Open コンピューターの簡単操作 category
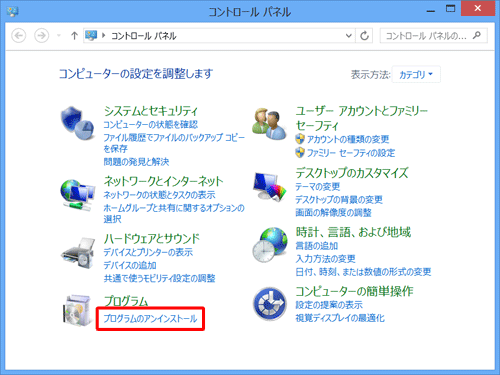 (354, 291)
